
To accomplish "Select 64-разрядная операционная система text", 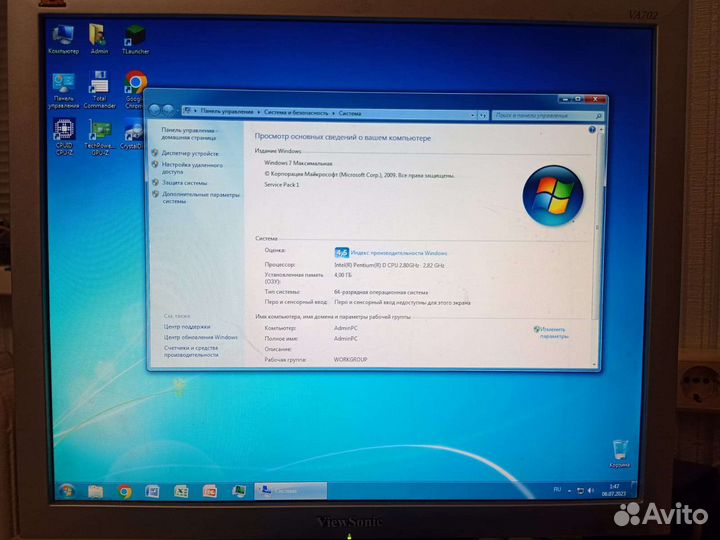I will coord(381,292).
